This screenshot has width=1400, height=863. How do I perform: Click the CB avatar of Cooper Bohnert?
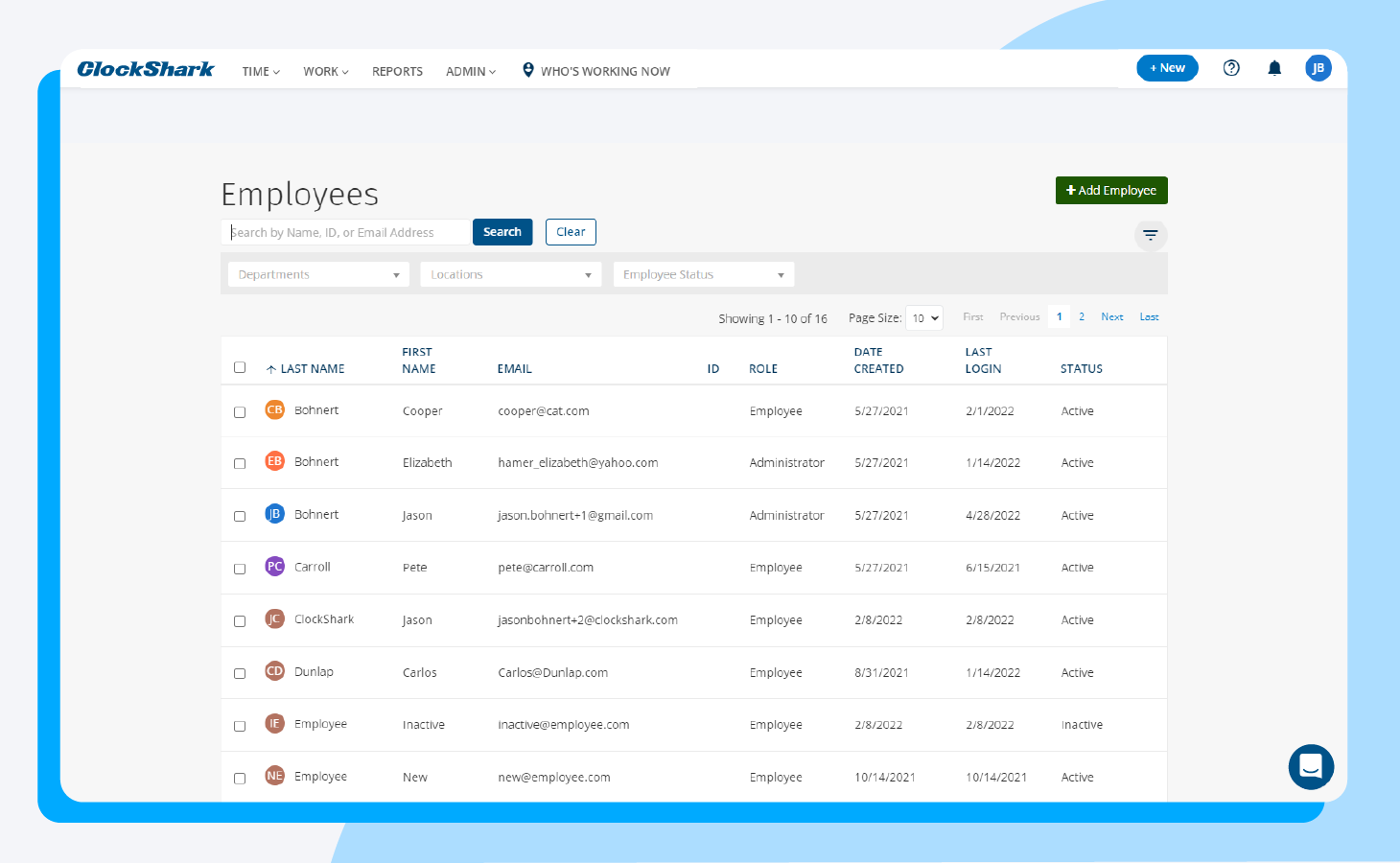pyautogui.click(x=274, y=409)
